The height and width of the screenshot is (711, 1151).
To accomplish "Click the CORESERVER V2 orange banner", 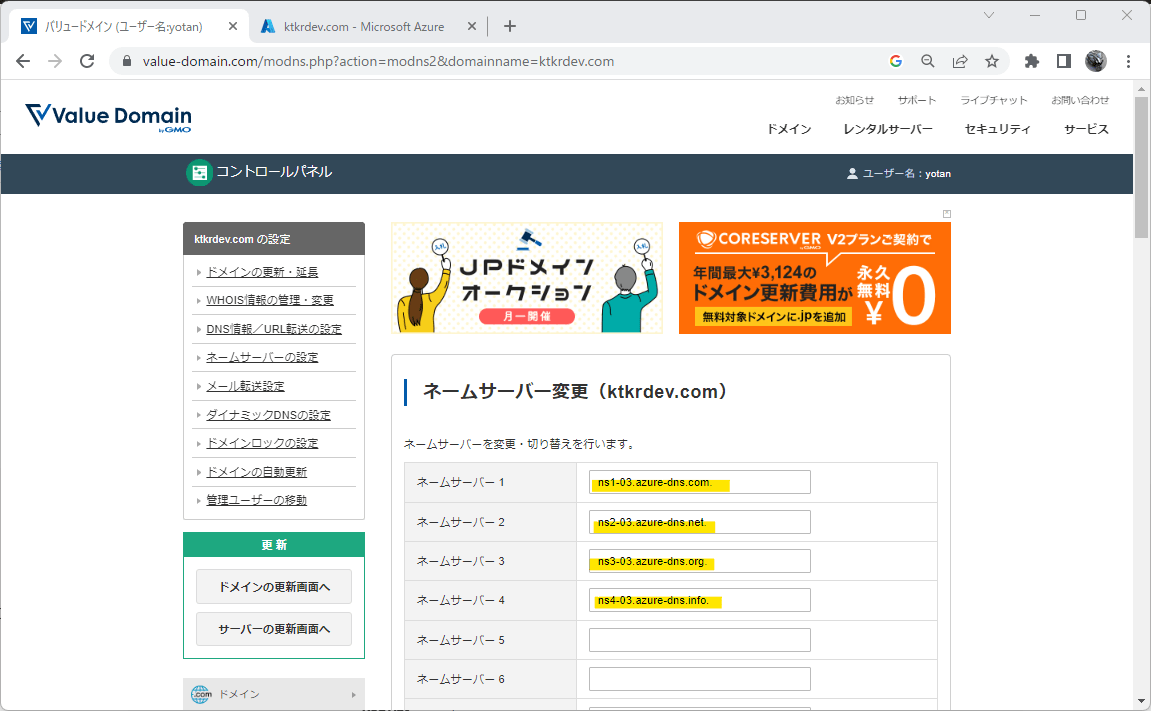I will [x=815, y=278].
